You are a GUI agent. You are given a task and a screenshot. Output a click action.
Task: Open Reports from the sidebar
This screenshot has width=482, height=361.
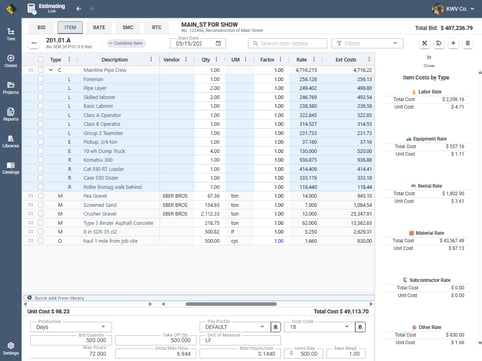11,114
